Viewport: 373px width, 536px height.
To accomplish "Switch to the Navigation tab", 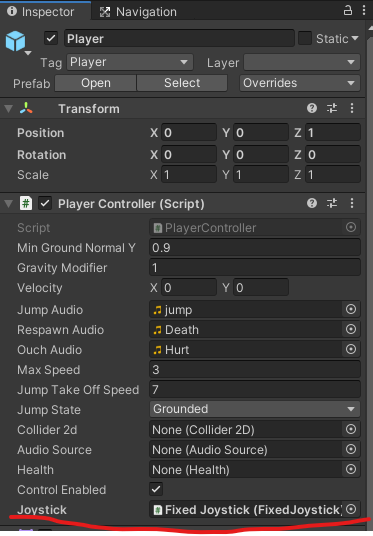I will pyautogui.click(x=138, y=12).
